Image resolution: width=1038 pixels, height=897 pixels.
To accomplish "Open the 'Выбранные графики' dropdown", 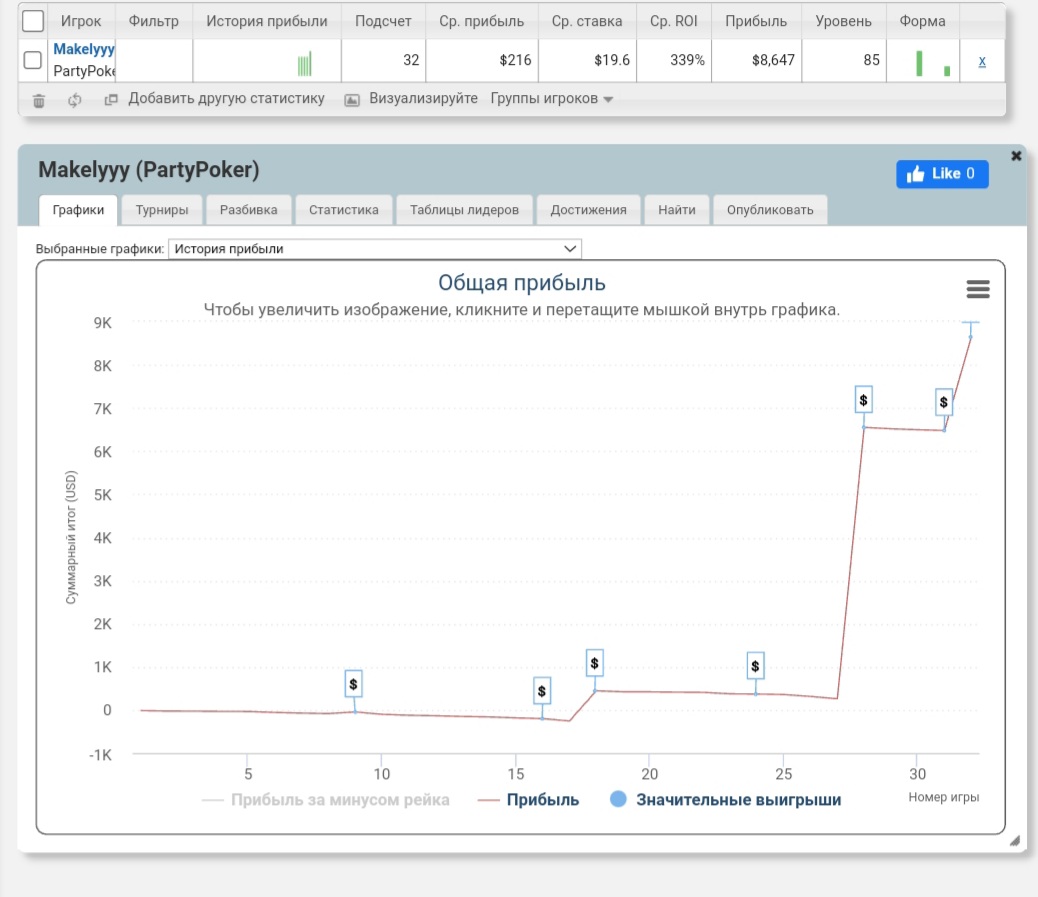I will pos(375,249).
